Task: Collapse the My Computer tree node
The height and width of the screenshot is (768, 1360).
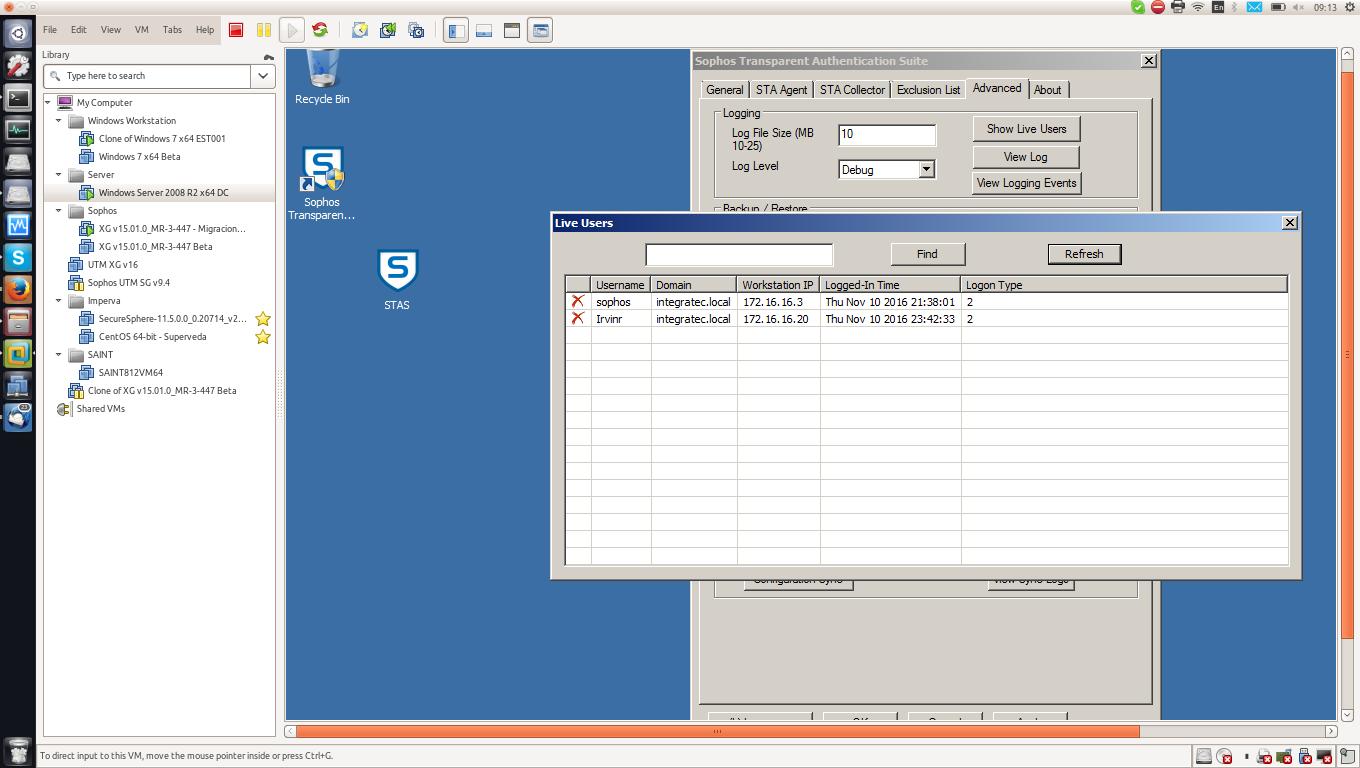Action: pyautogui.click(x=48, y=102)
